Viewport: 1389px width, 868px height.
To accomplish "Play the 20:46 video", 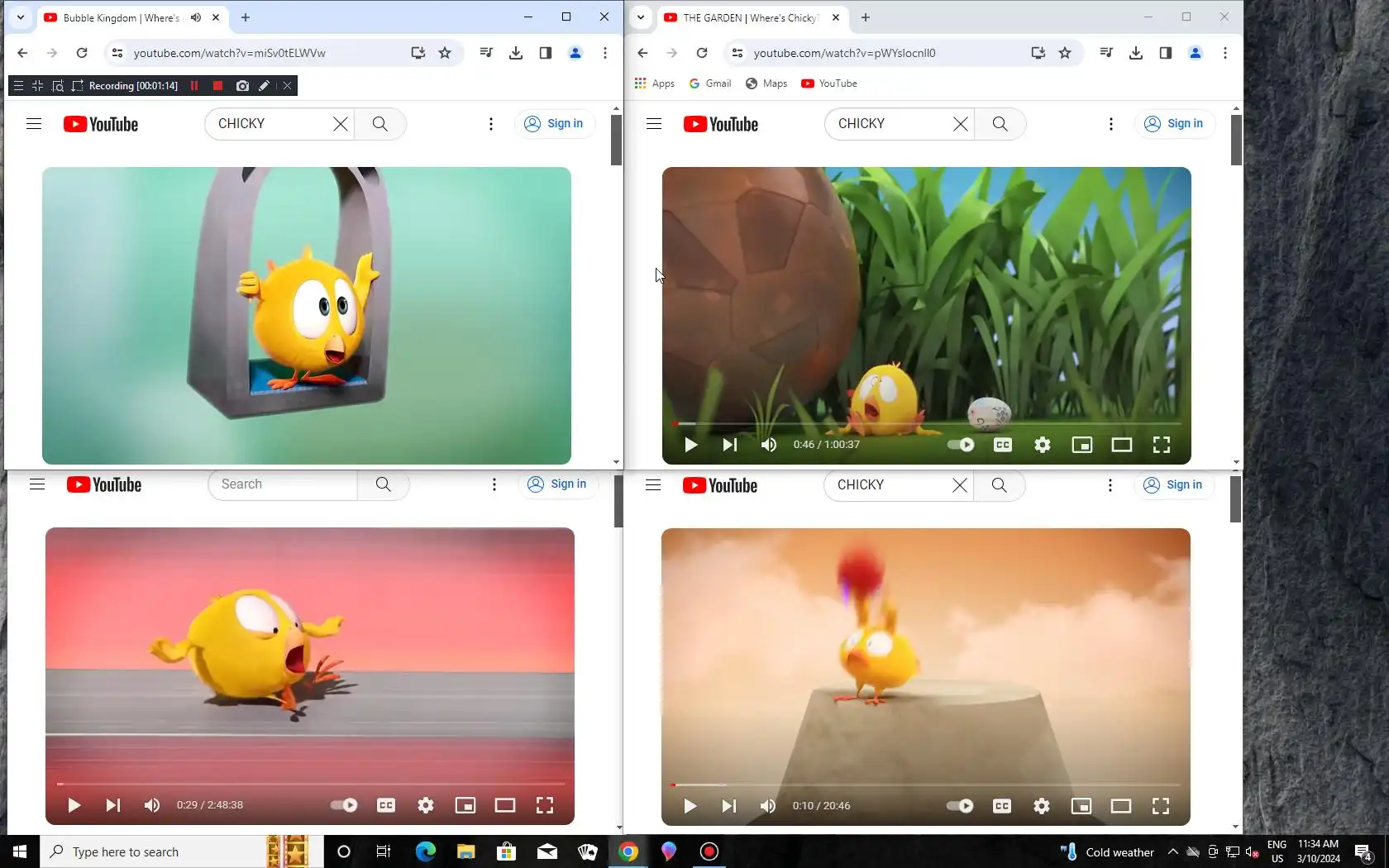I will (x=690, y=806).
